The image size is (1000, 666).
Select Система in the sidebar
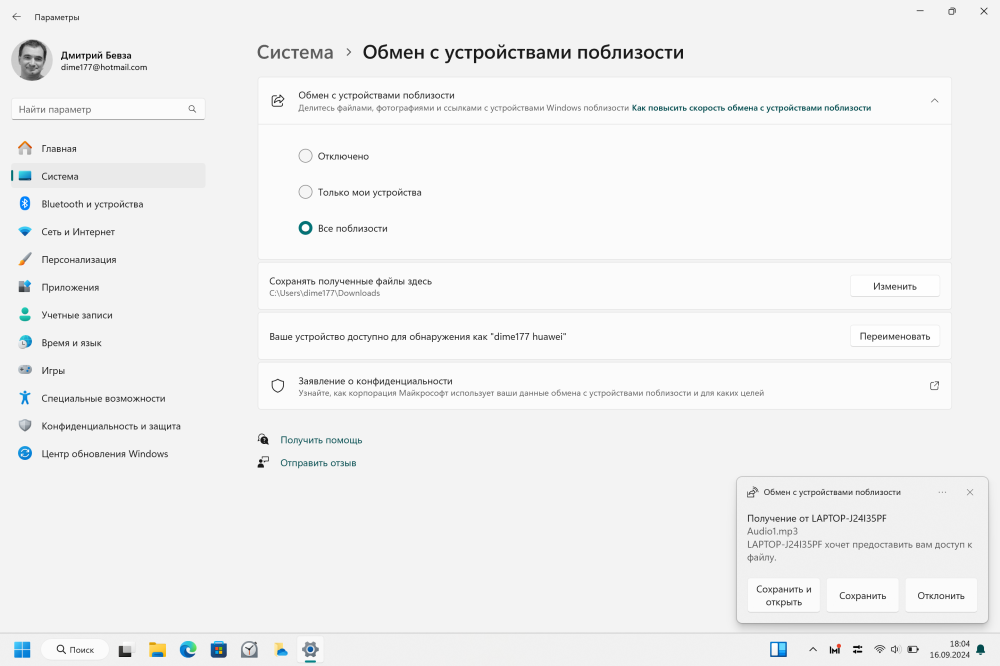pyautogui.click(x=108, y=176)
